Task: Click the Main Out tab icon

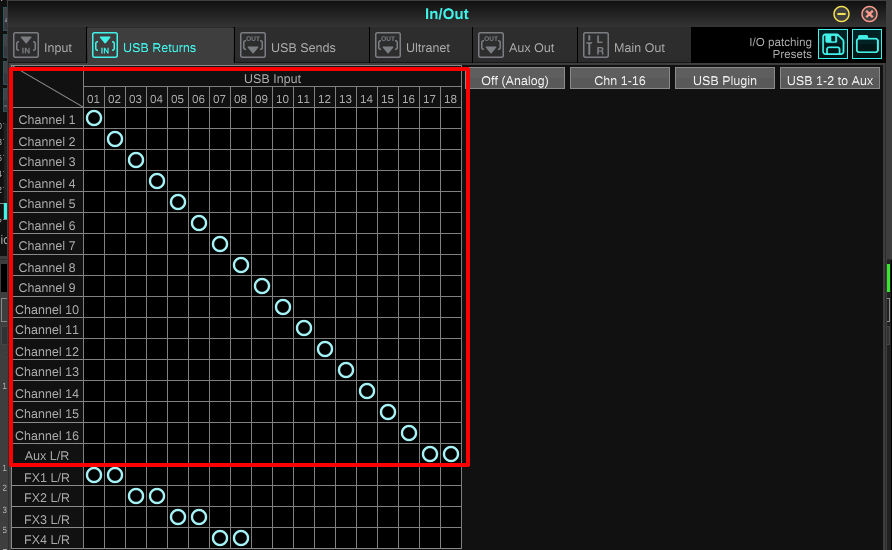Action: click(596, 47)
